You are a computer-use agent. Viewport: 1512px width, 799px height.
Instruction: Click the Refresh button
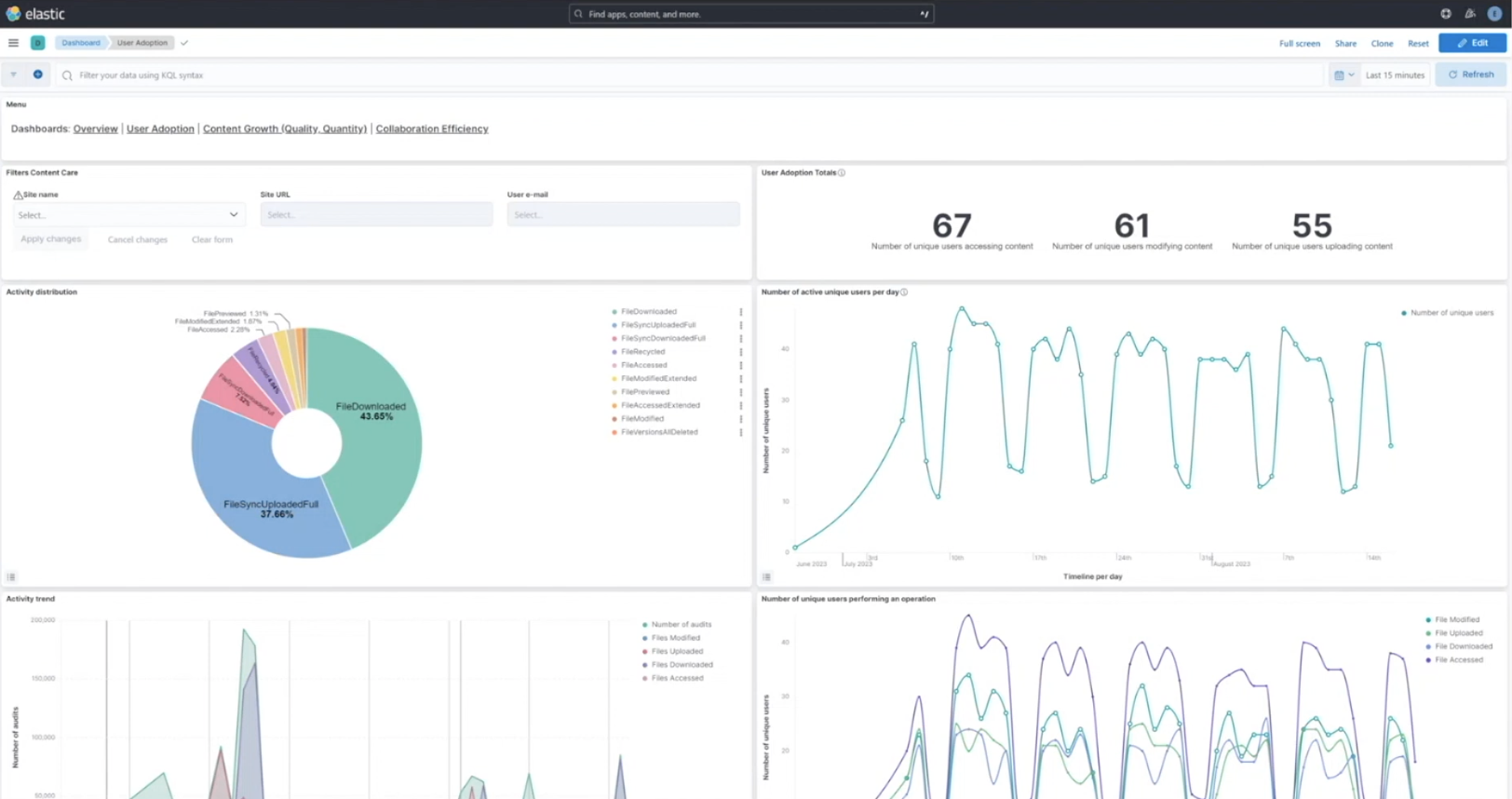(x=1471, y=74)
